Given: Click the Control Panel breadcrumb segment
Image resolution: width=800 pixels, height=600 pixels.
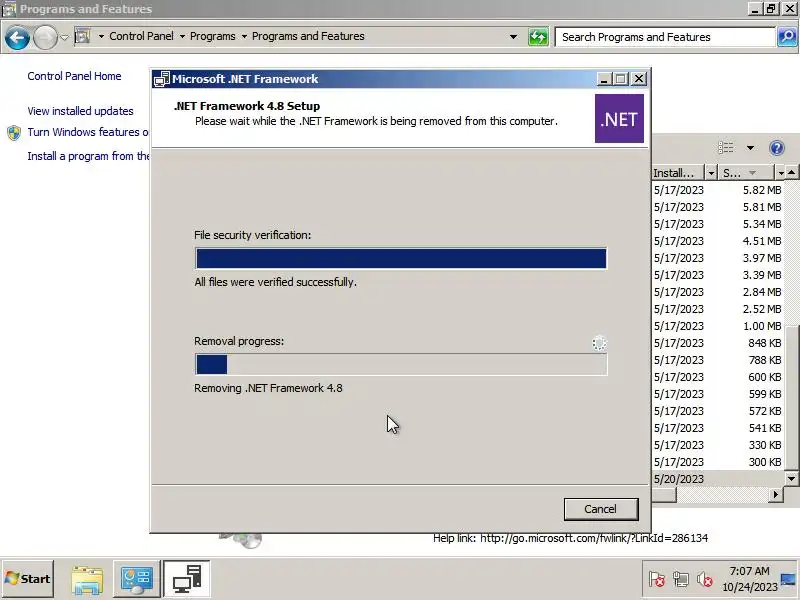Looking at the screenshot, I should [x=141, y=36].
